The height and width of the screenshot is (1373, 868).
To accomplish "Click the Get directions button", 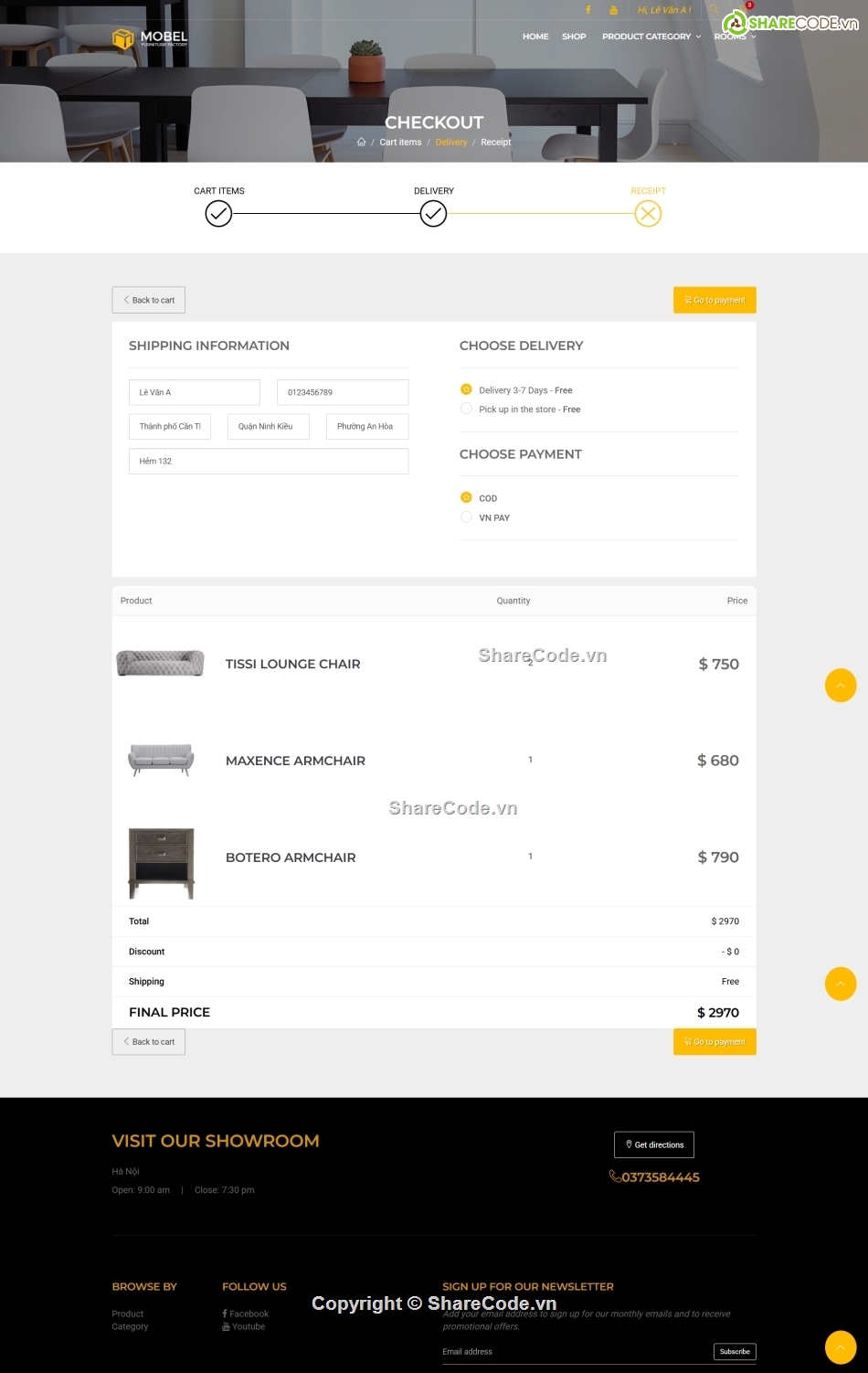I will tap(654, 1144).
